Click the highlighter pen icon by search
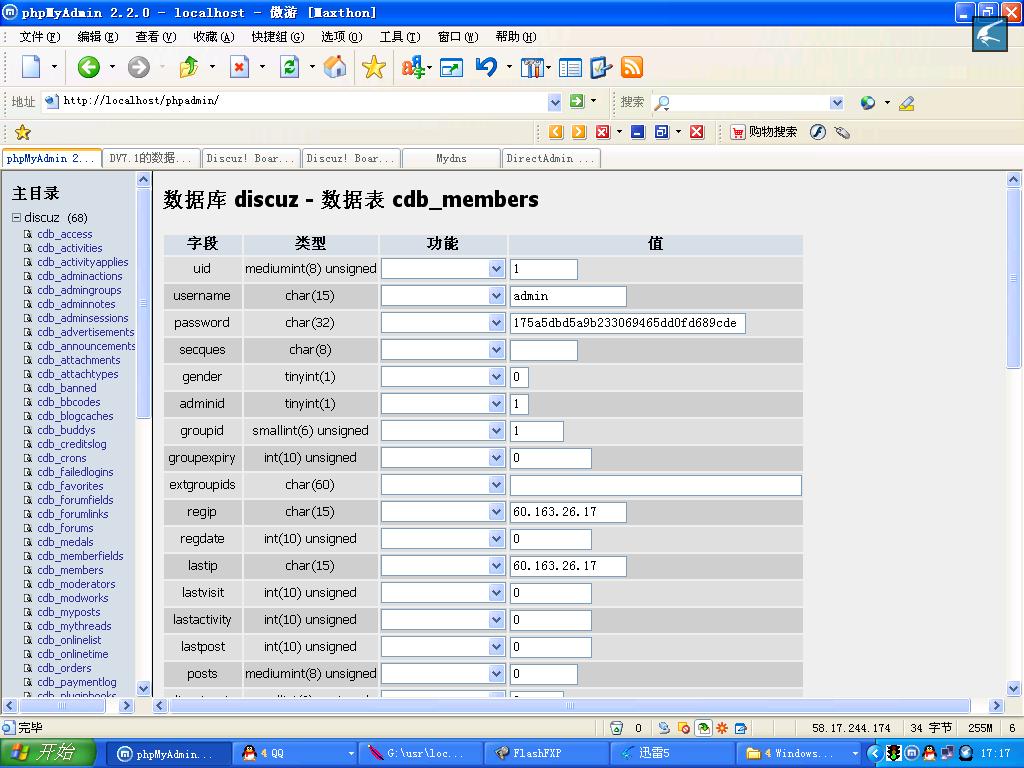 click(x=906, y=103)
